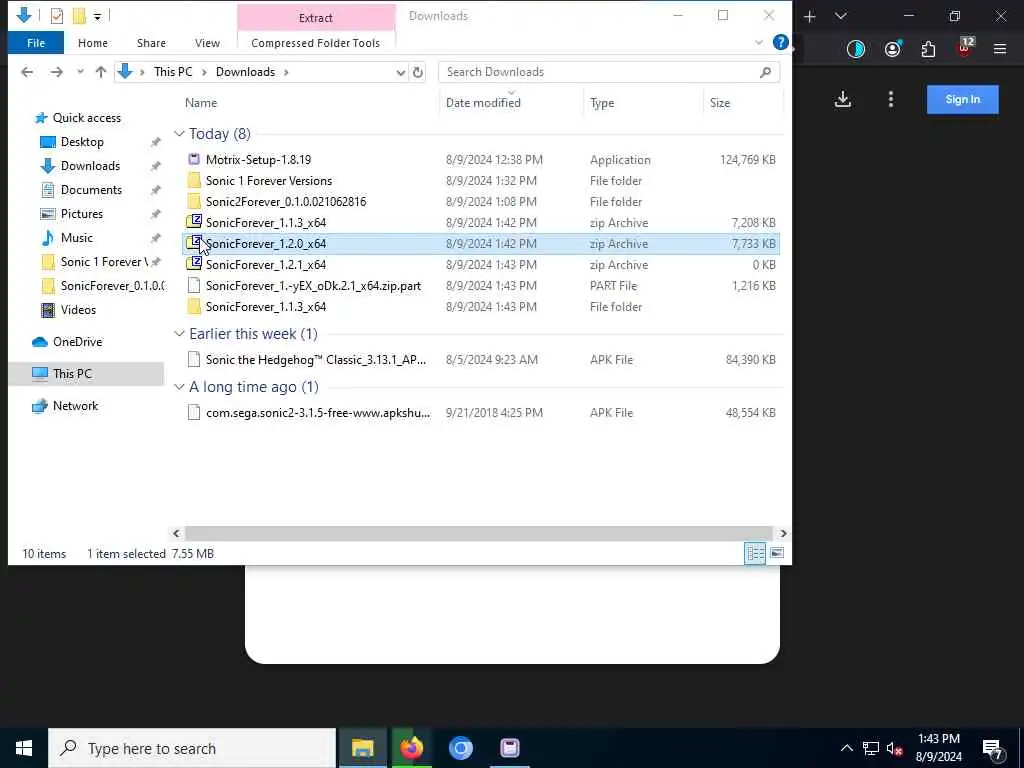Sort by the Name column header
1024x768 pixels.
(x=200, y=103)
